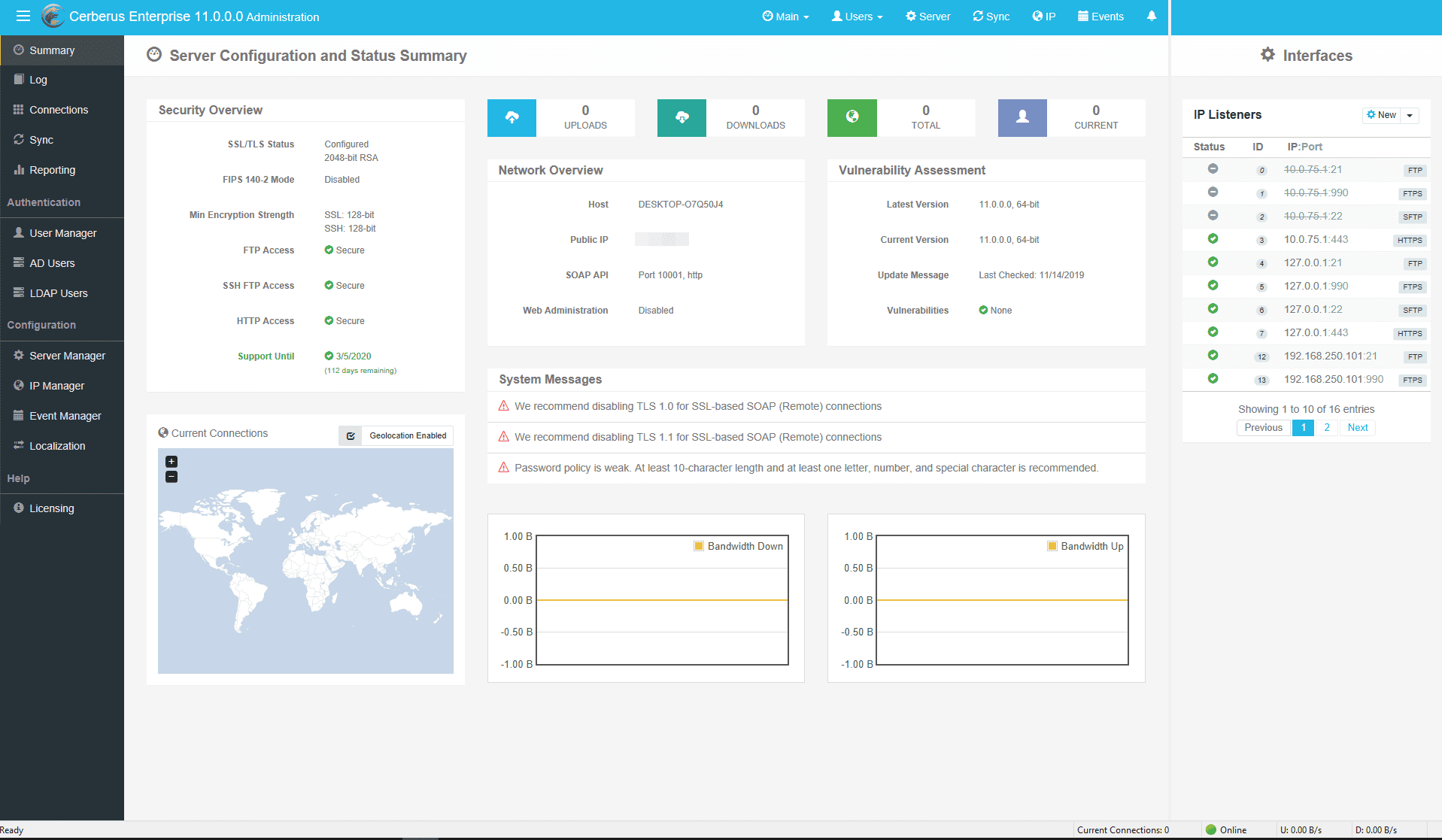
Task: Sort listeners by ID column
Action: pyautogui.click(x=1258, y=147)
